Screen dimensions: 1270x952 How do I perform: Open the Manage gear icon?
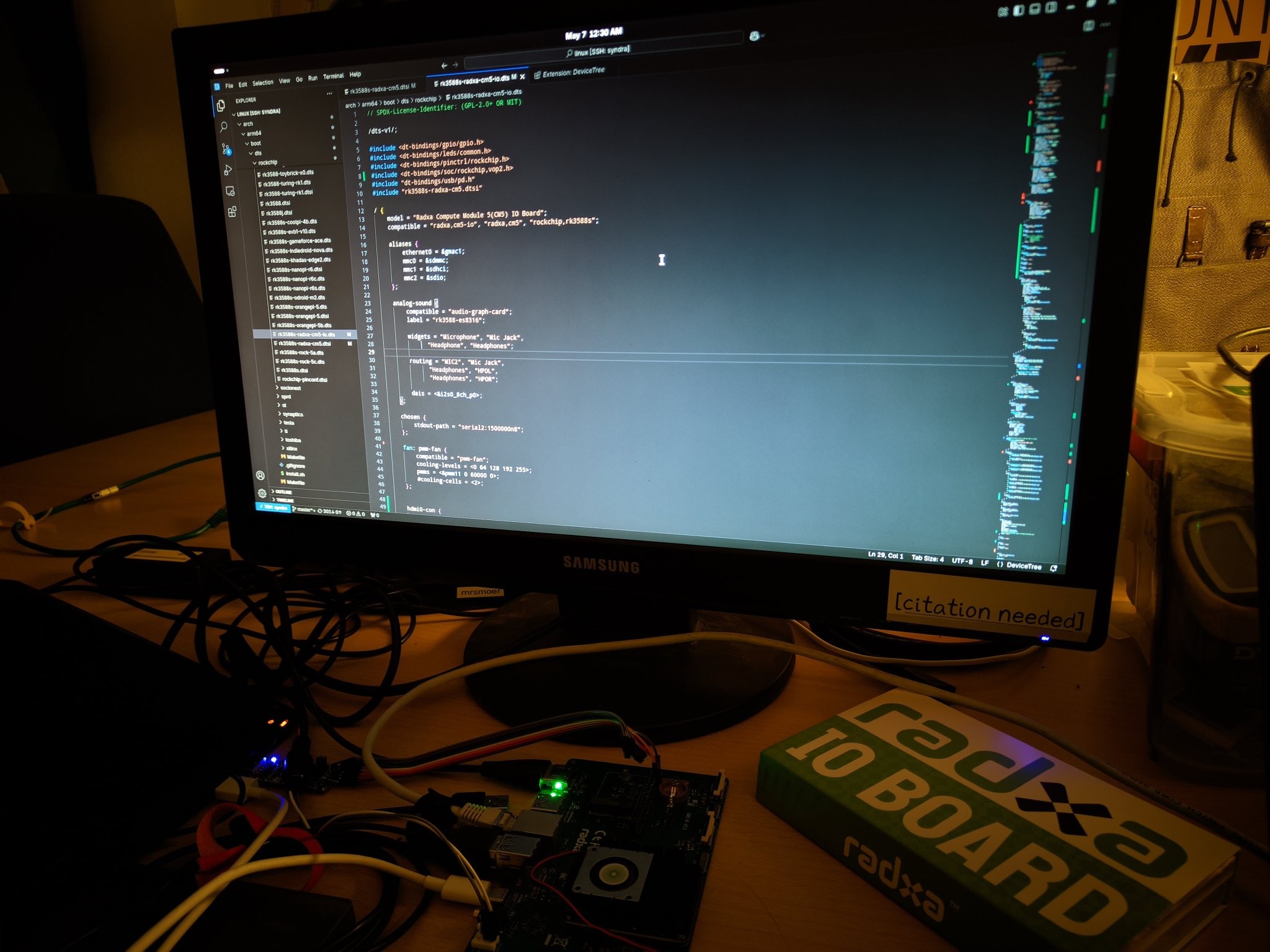262,493
